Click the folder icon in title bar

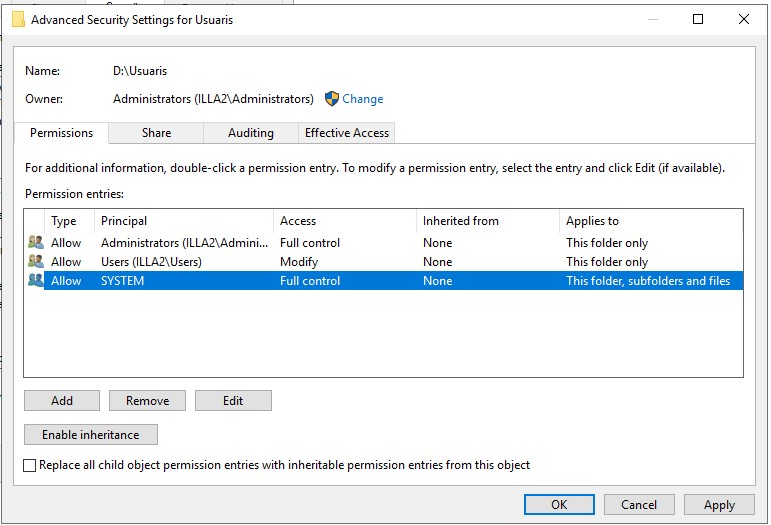click(18, 19)
